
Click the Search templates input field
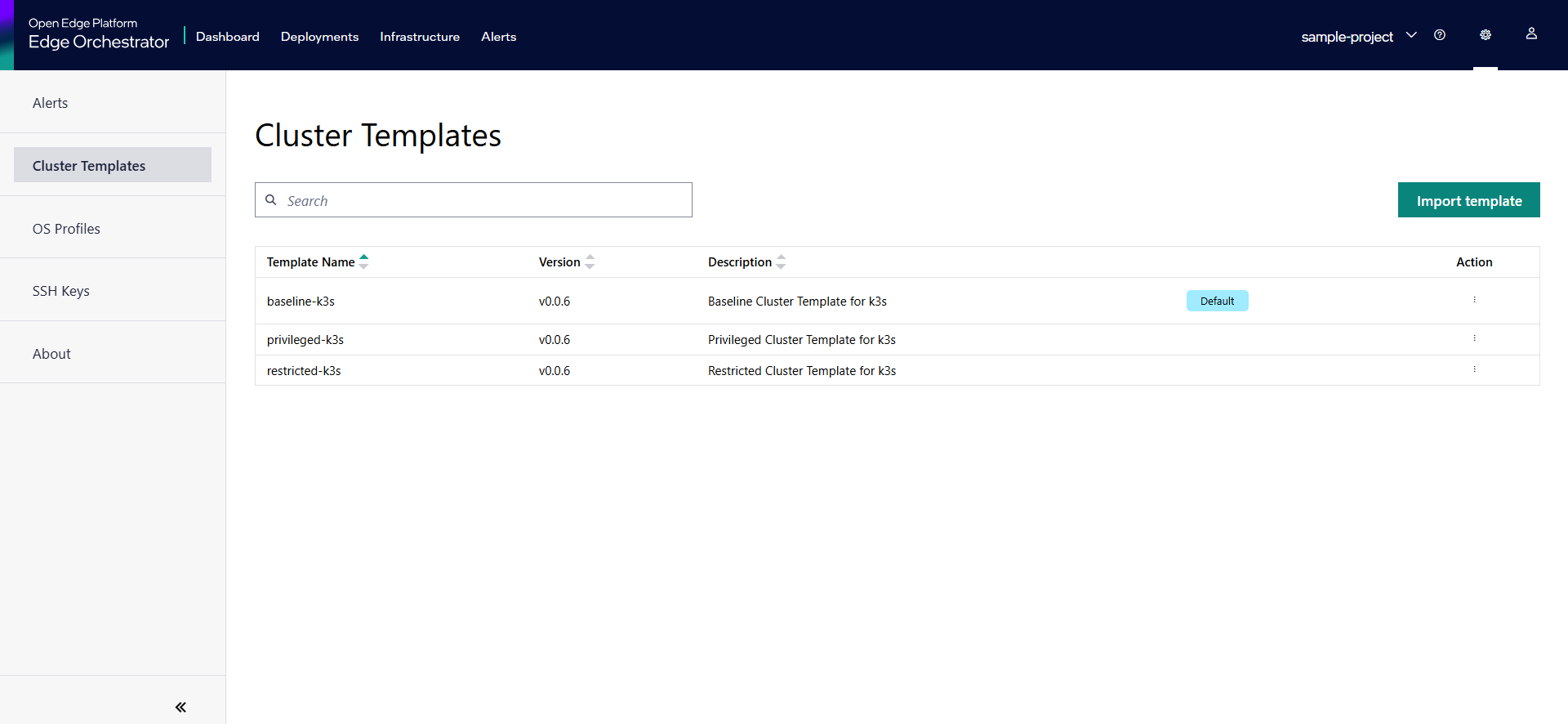[482, 200]
